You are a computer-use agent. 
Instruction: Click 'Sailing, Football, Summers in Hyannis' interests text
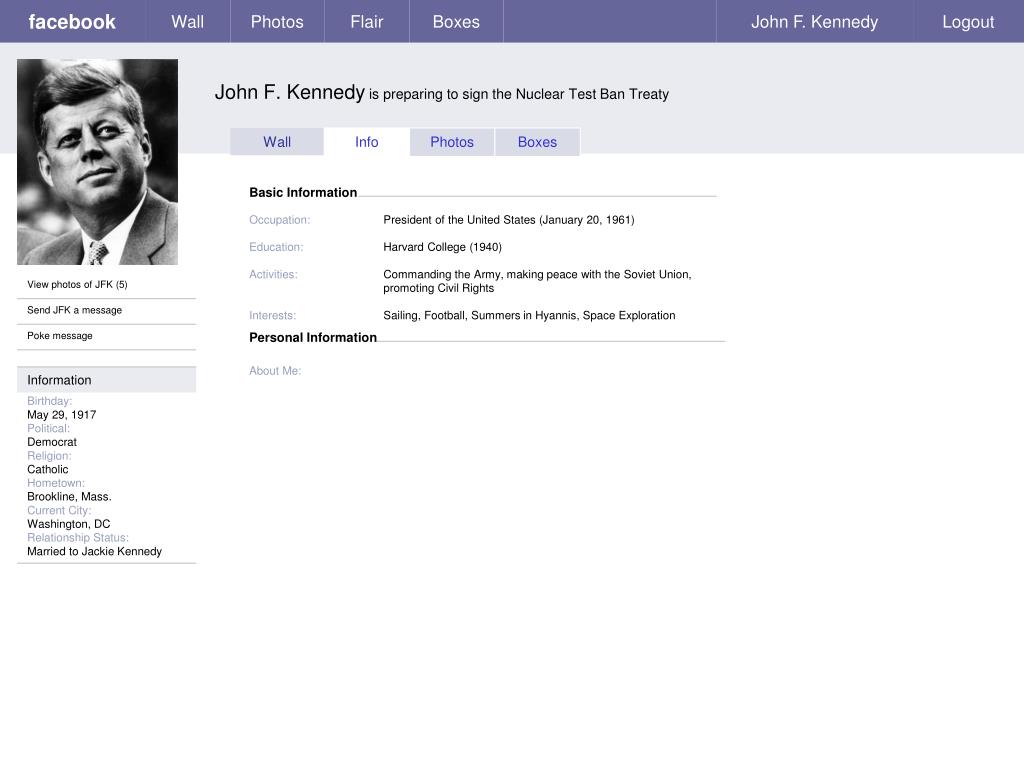tap(529, 315)
